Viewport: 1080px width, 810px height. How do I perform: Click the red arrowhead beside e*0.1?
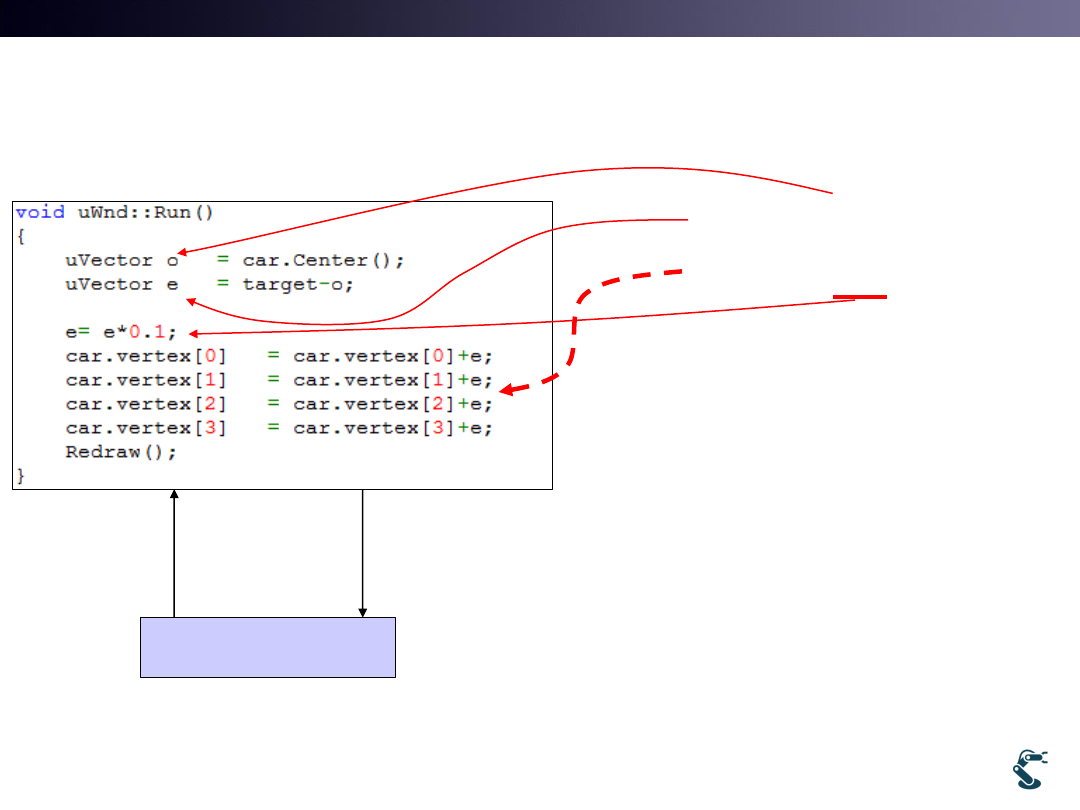[x=194, y=333]
